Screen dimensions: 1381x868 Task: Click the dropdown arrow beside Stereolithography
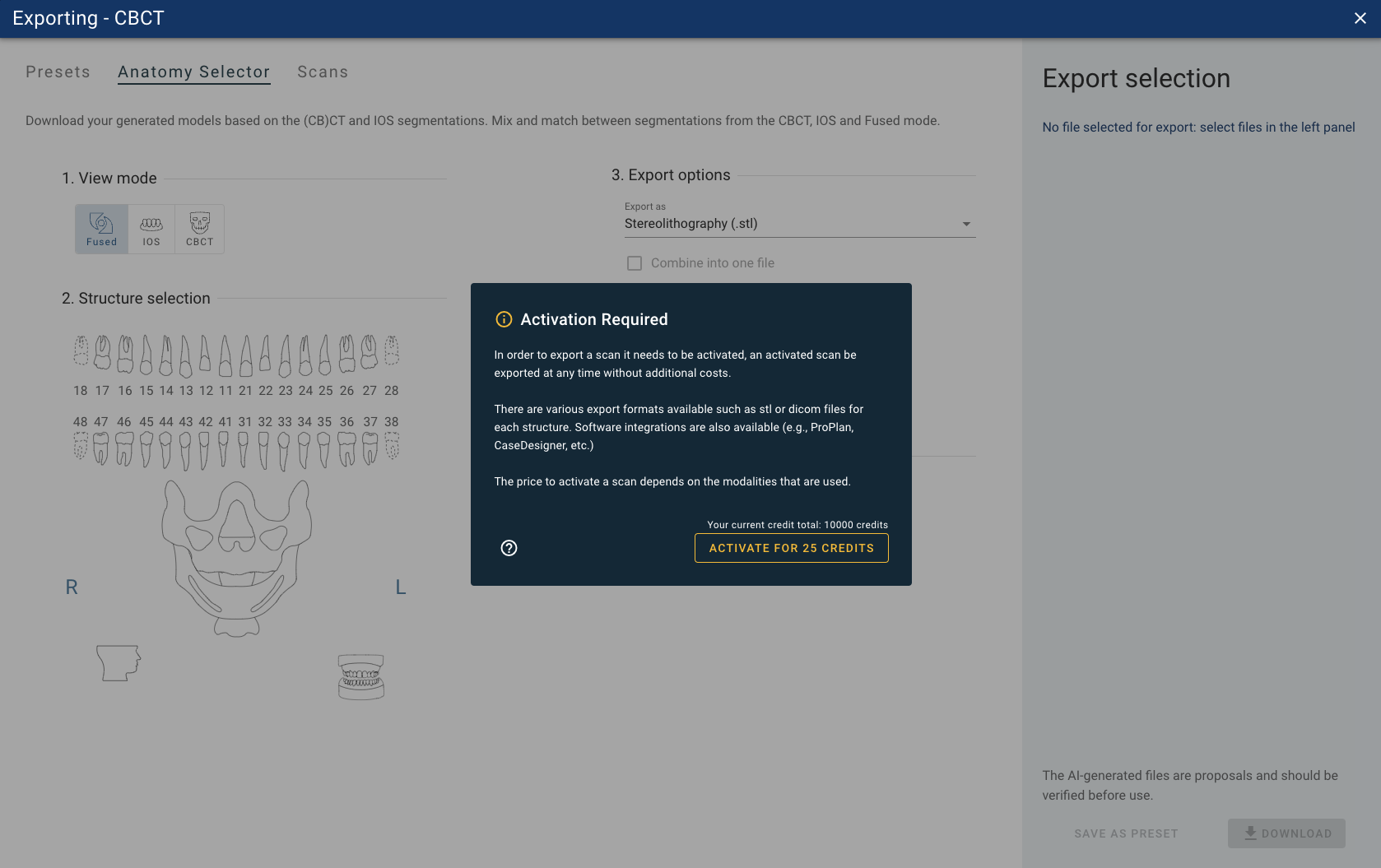tap(966, 224)
